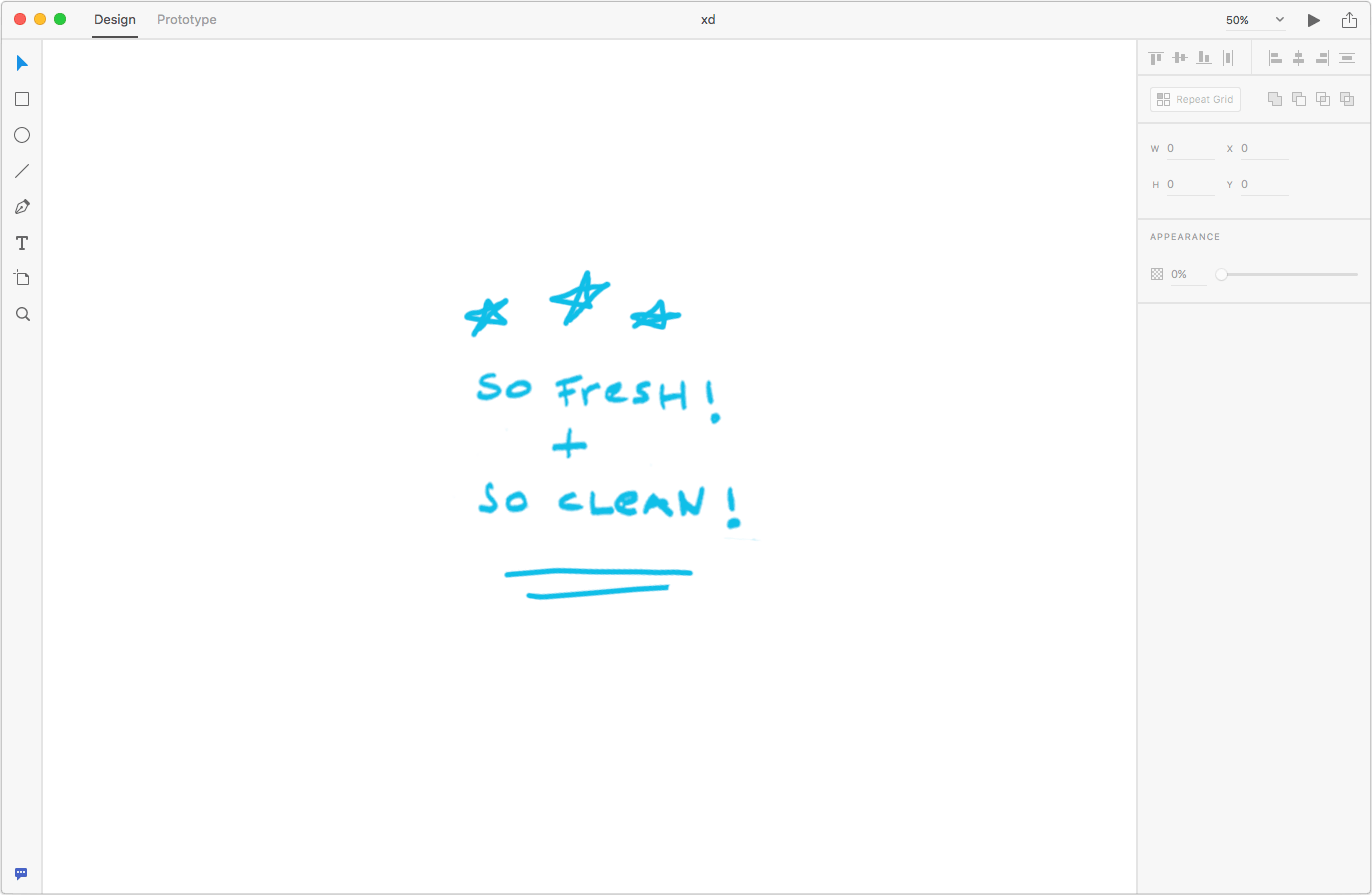Select the Text tool
The height and width of the screenshot is (895, 1372).
[x=22, y=243]
